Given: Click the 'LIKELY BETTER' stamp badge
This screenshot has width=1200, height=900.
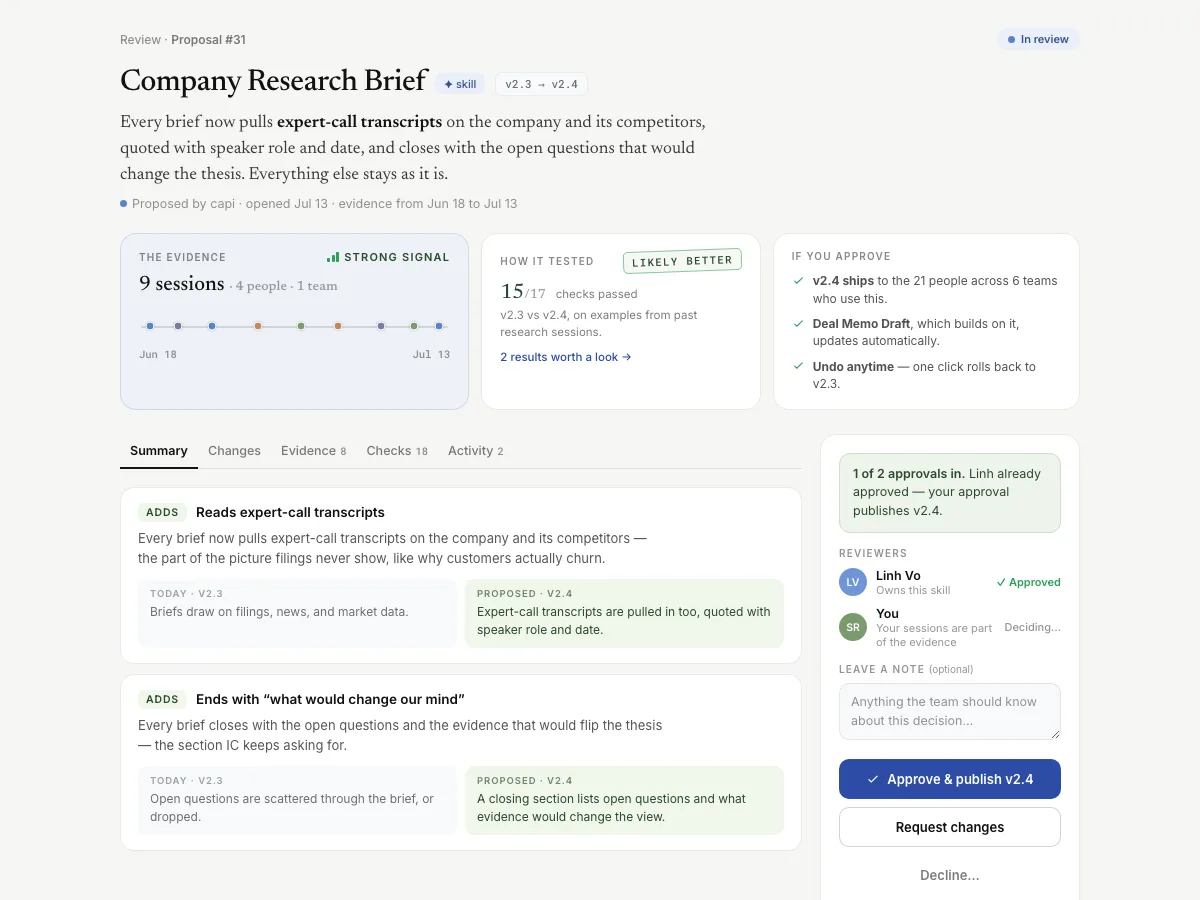Looking at the screenshot, I should point(683,261).
